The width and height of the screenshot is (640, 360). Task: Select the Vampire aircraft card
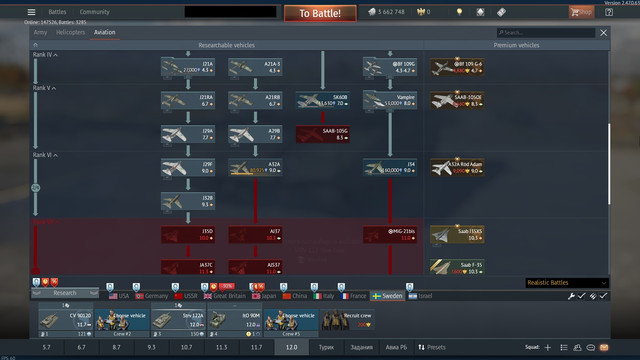tap(390, 100)
